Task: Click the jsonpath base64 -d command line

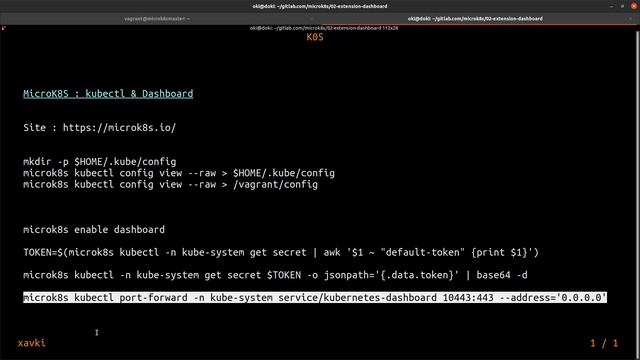Action: click(275, 275)
